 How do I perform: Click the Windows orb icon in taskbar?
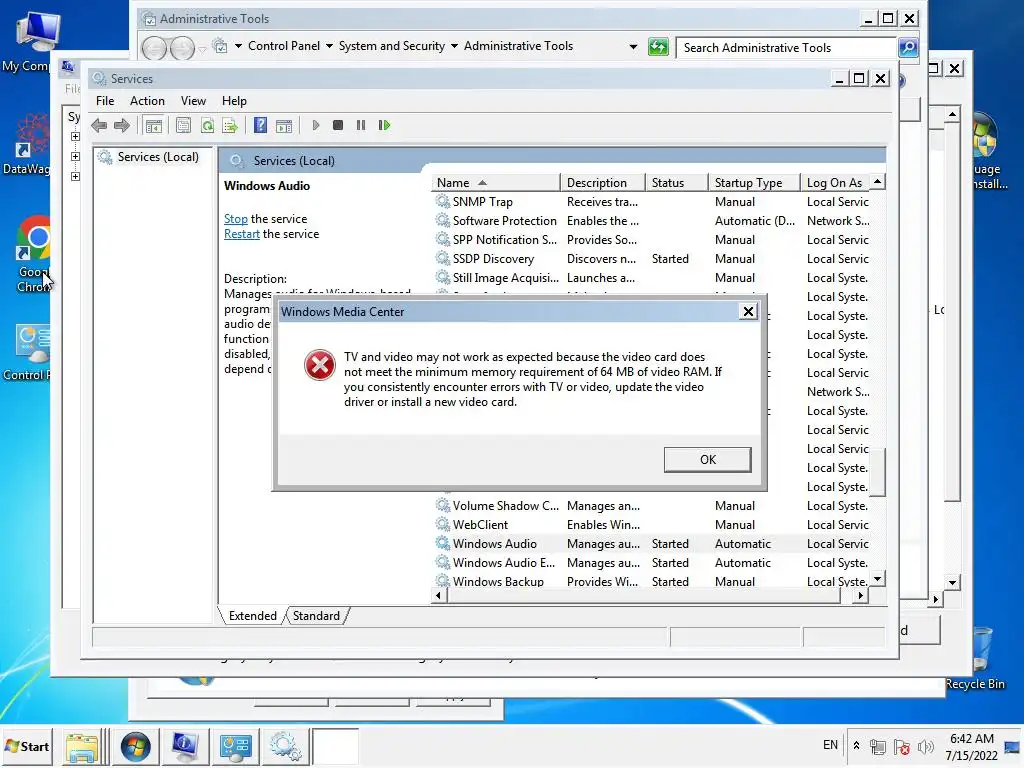pos(135,747)
